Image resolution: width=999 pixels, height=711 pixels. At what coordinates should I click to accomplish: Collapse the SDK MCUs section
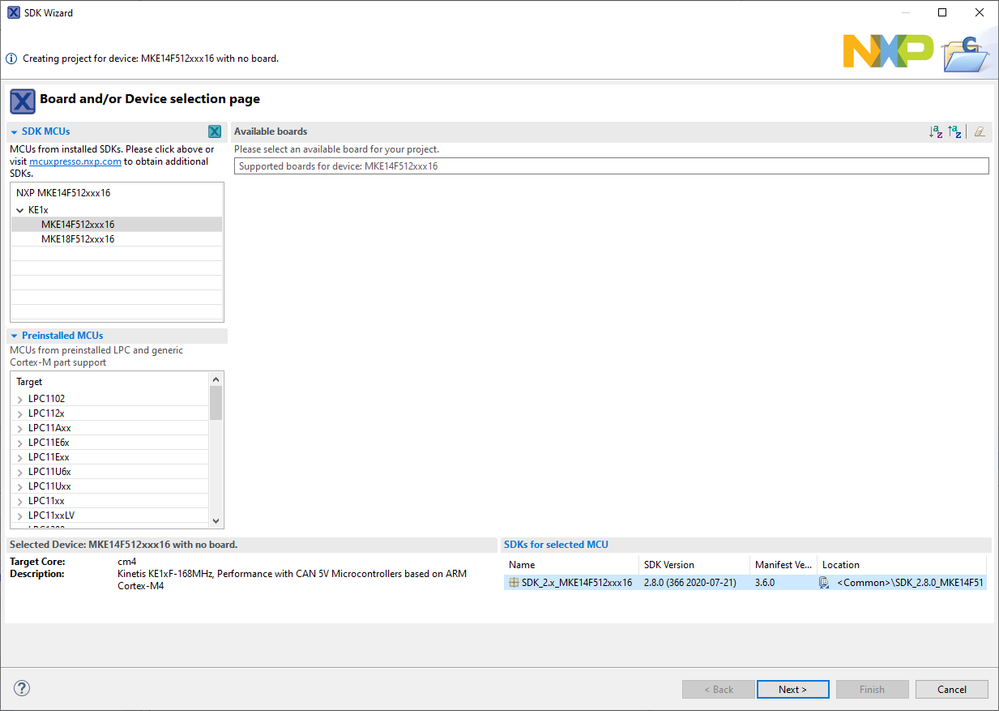[x=14, y=132]
